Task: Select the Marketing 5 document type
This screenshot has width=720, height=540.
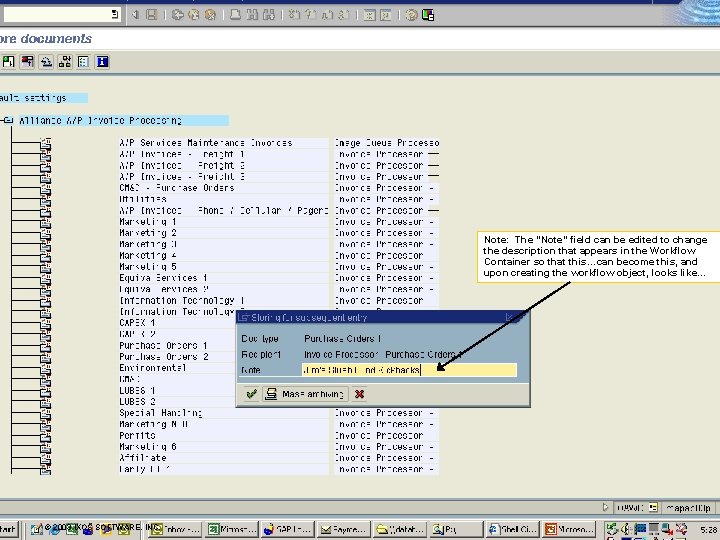Action: (x=148, y=267)
